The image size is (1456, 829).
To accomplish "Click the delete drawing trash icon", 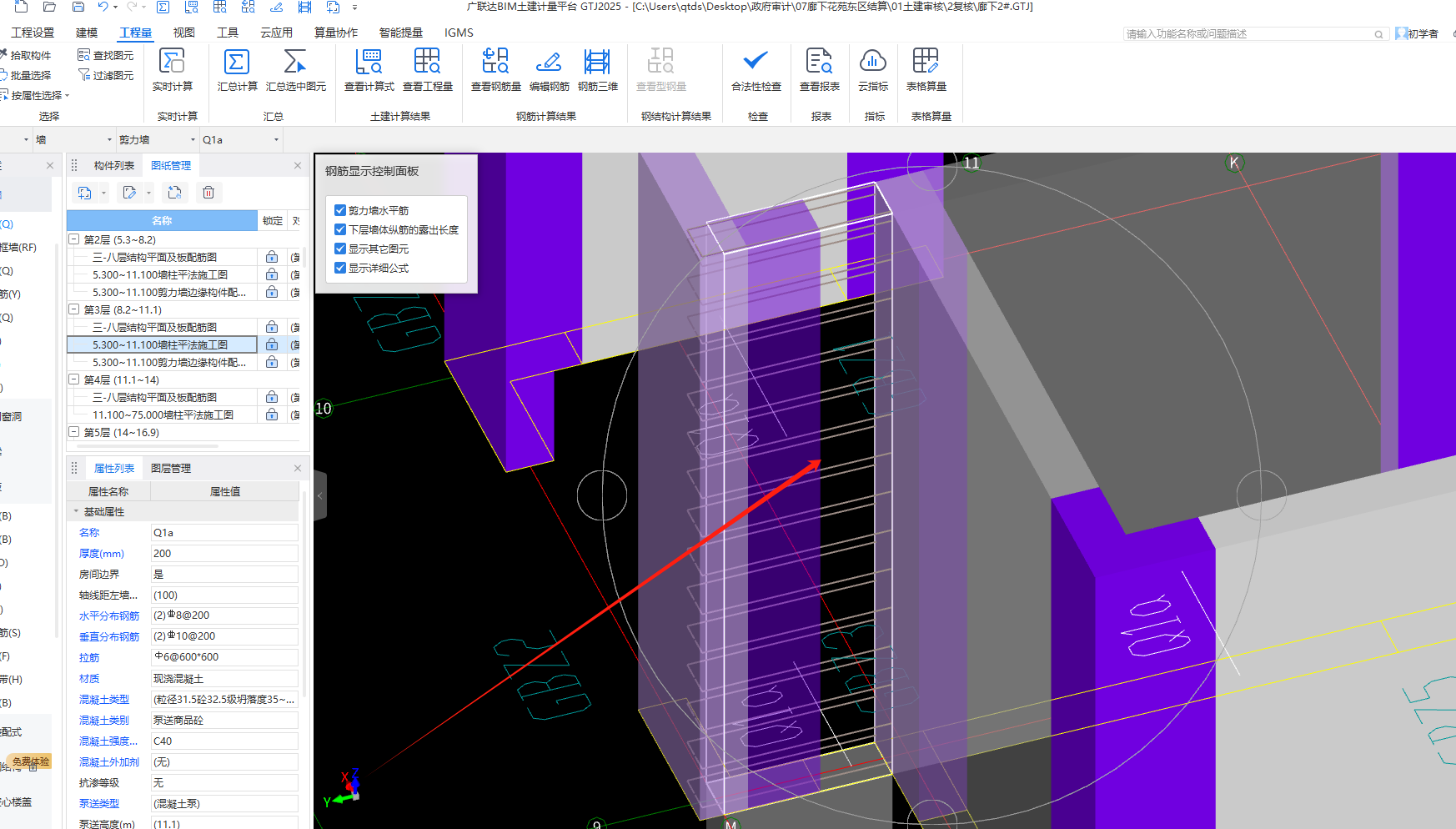I will [208, 193].
